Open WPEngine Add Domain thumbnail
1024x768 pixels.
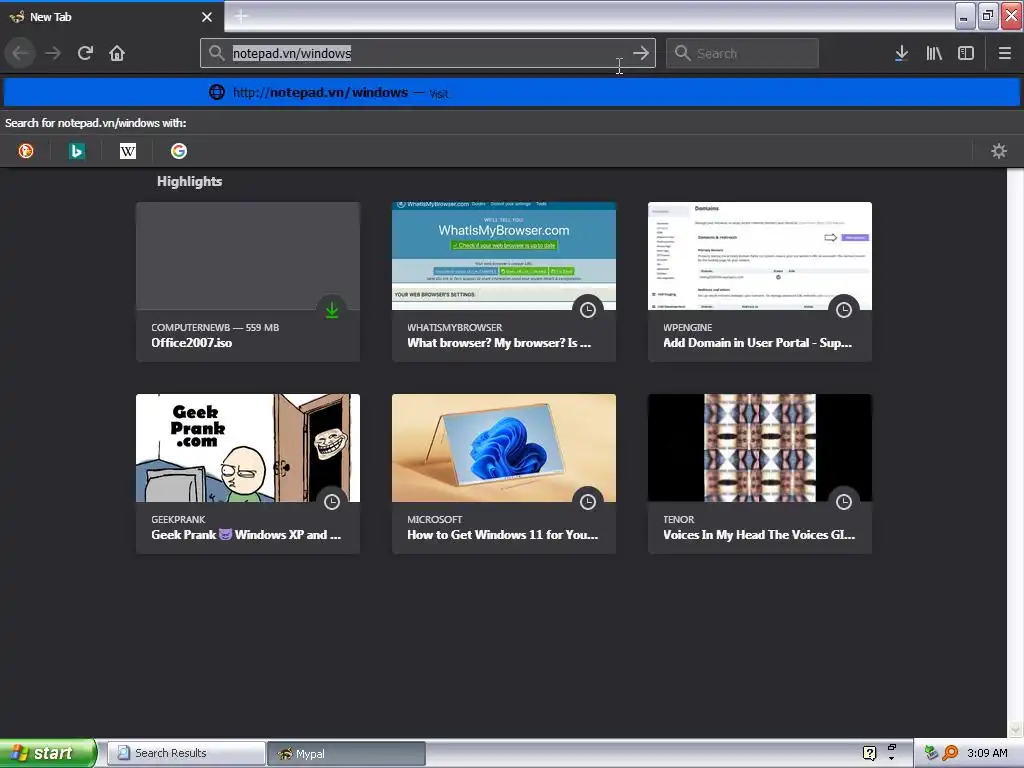pos(760,255)
